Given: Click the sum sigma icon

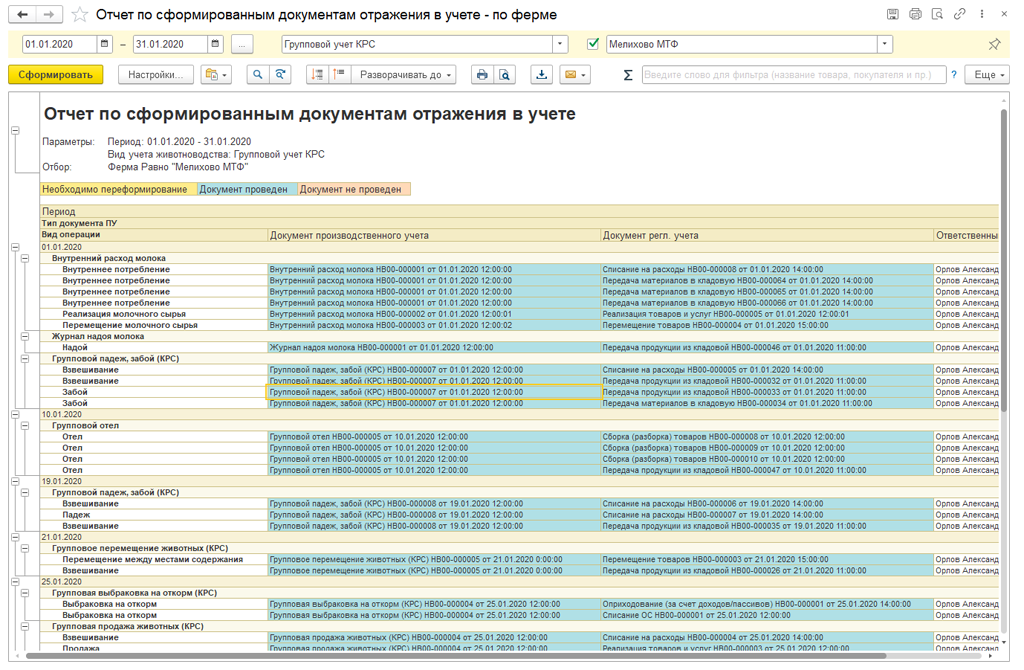Looking at the screenshot, I should [628, 75].
